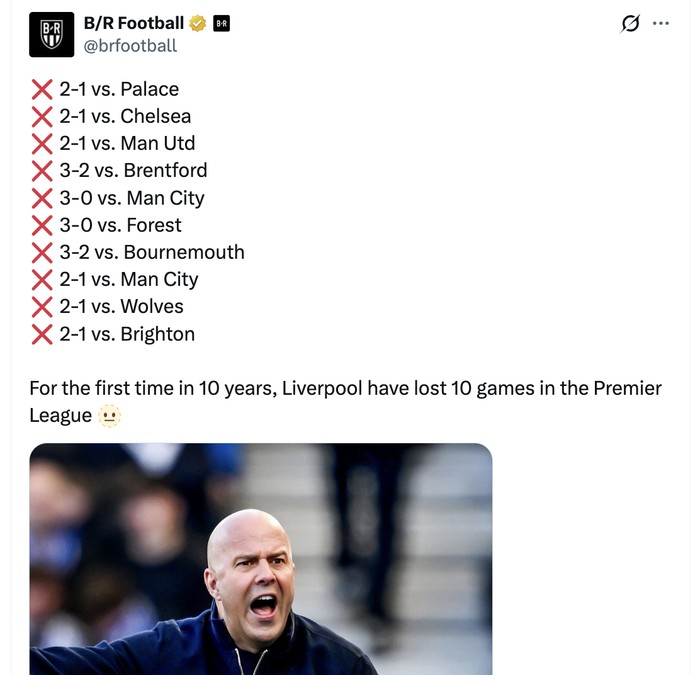700x675 pixels.
Task: Click the red X beside Bournemouth result
Action: click(42, 252)
